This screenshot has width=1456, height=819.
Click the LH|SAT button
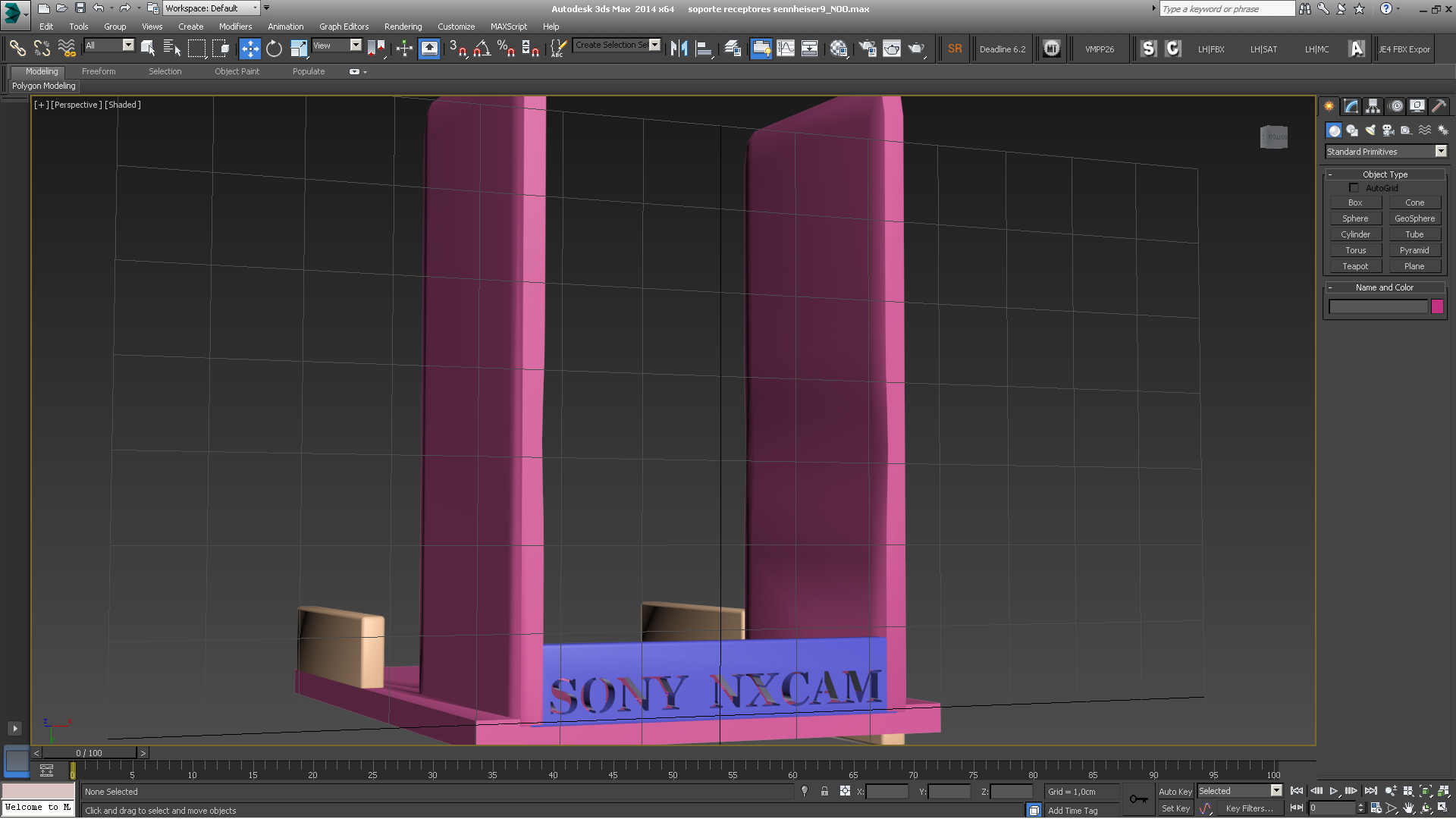(1263, 49)
